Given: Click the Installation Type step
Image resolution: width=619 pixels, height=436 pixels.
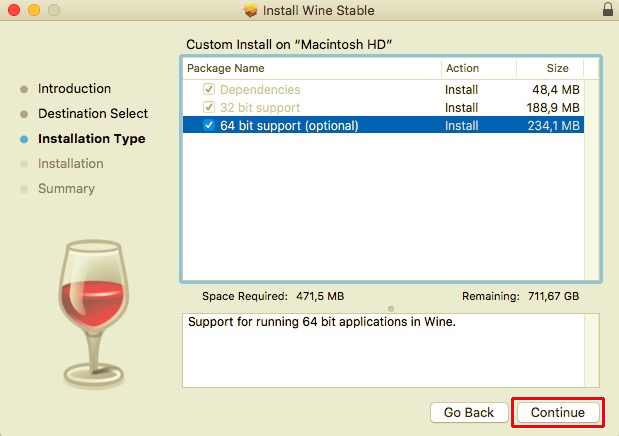Looking at the screenshot, I should point(92,139).
